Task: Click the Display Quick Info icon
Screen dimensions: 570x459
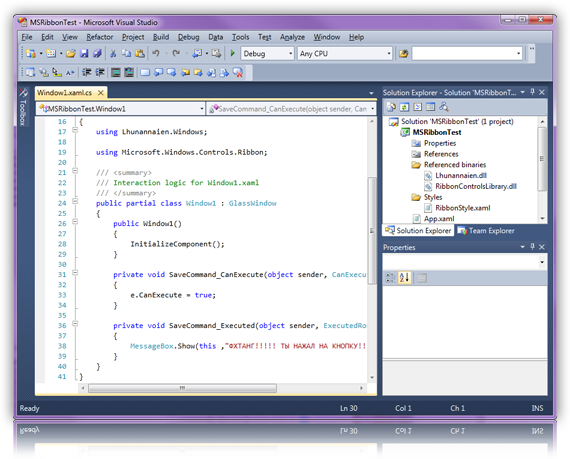Action: (57, 73)
